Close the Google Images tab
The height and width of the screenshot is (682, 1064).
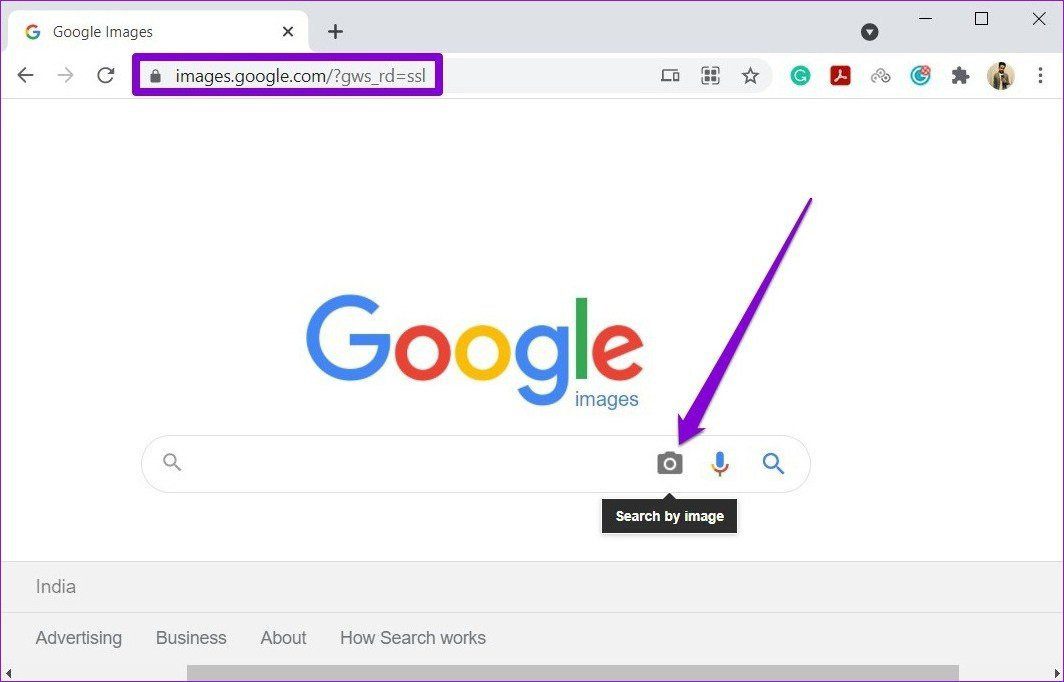[288, 32]
